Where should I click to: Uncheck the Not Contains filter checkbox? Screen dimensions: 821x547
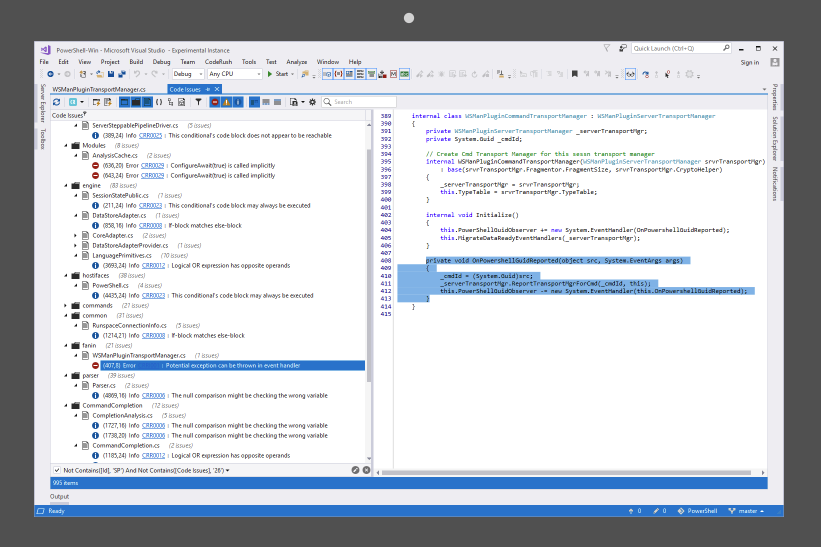click(57, 470)
